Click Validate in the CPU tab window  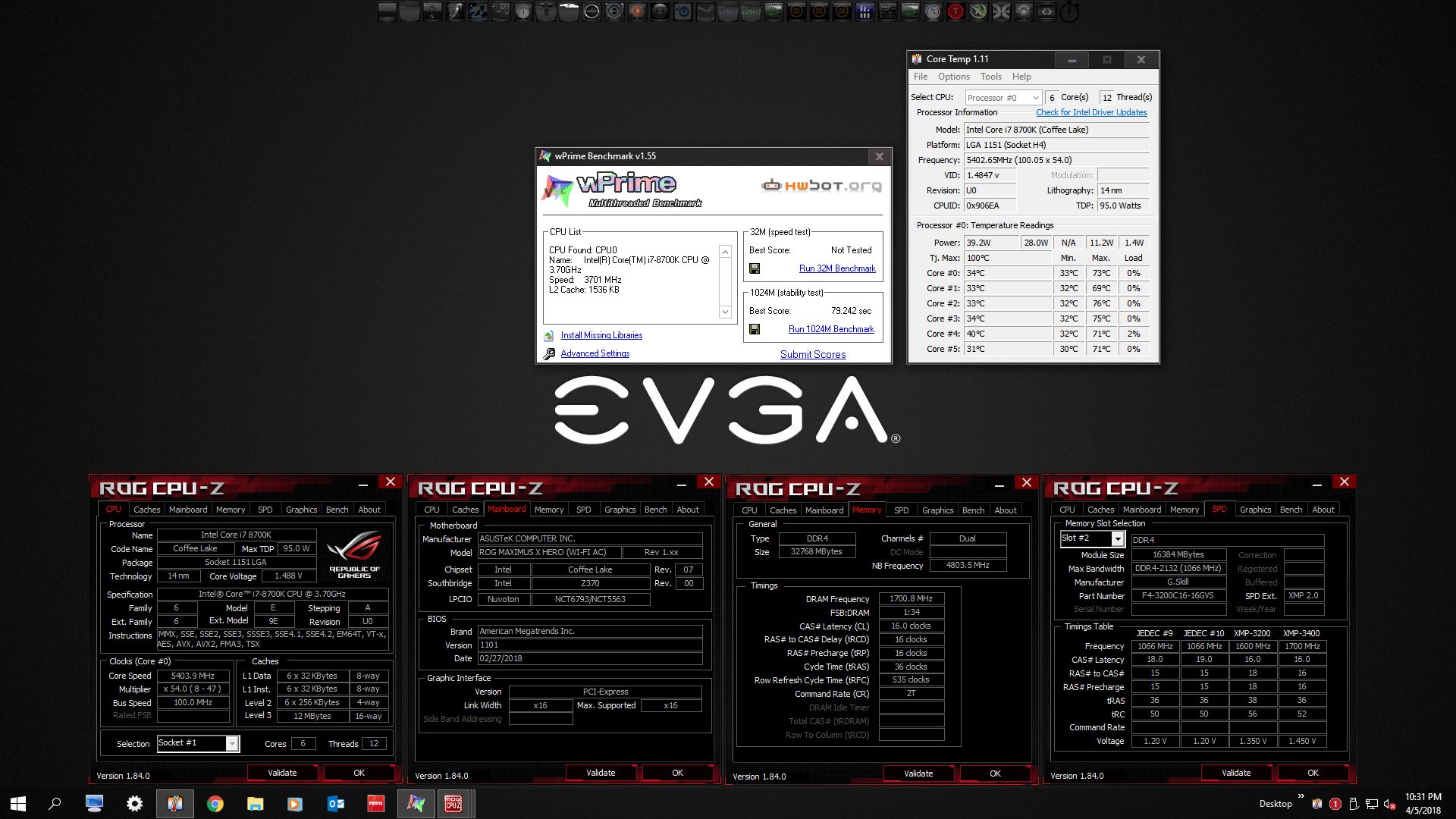click(x=282, y=773)
